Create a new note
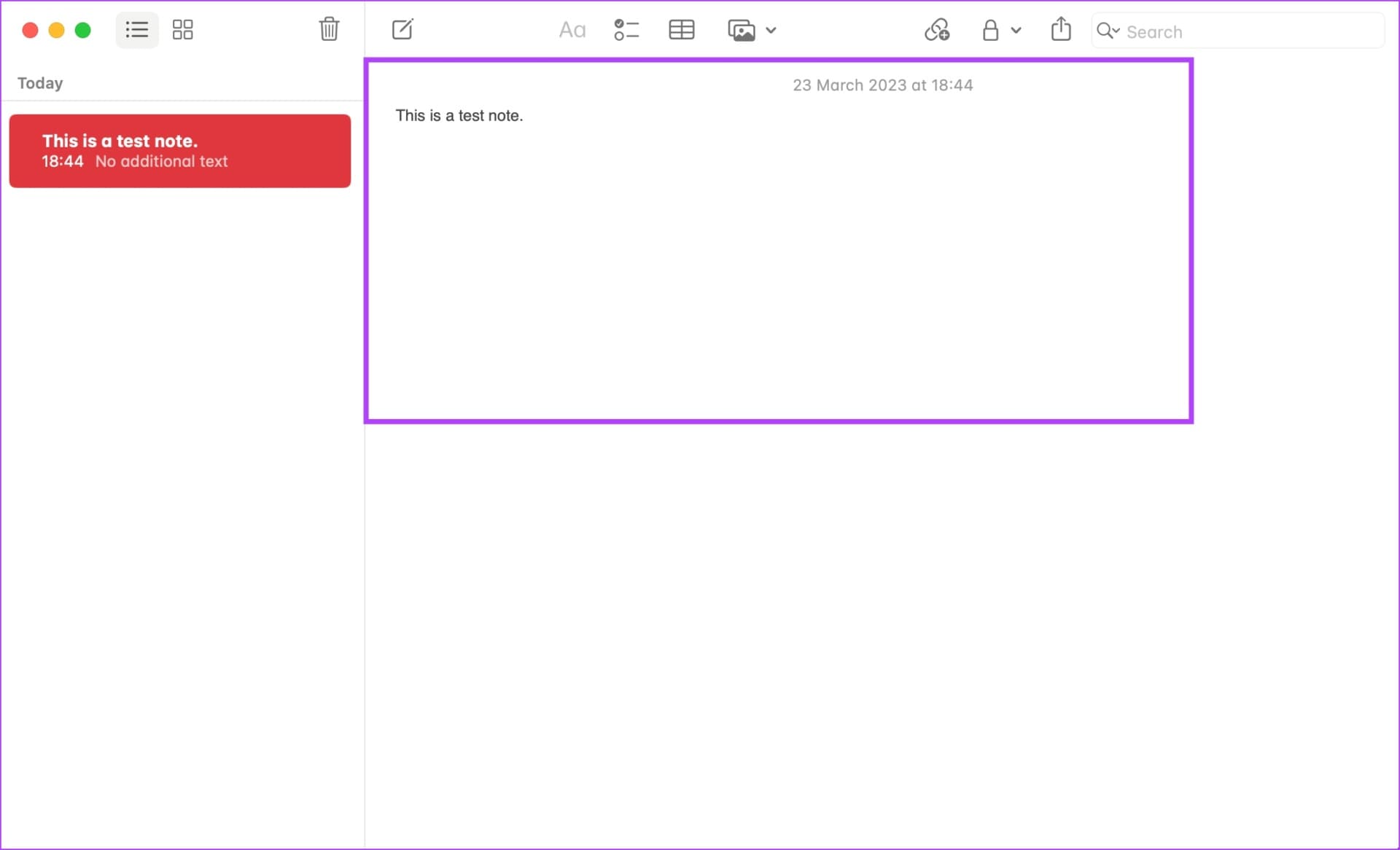1400x850 pixels. click(402, 29)
